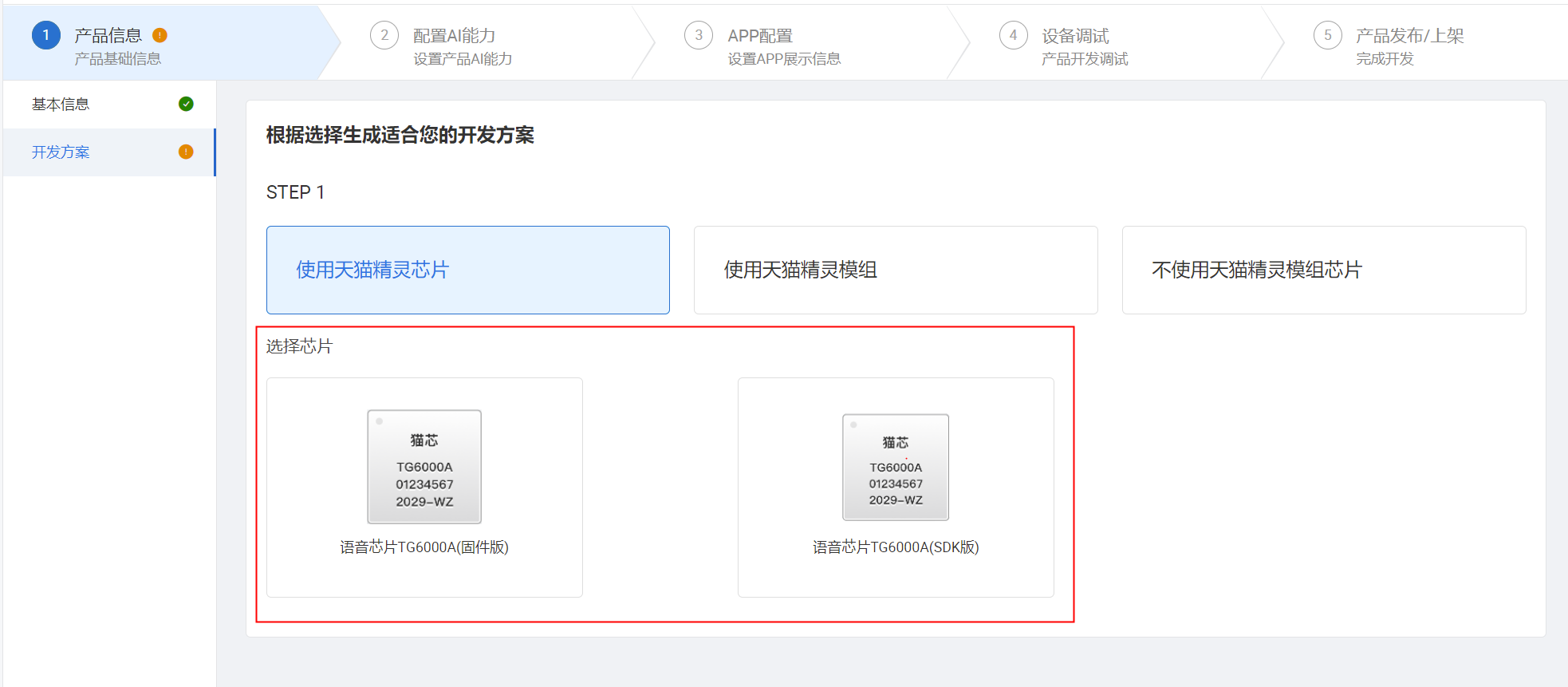Choose 使用天猫精灵芯片 option
The width and height of the screenshot is (1568, 687).
(468, 270)
